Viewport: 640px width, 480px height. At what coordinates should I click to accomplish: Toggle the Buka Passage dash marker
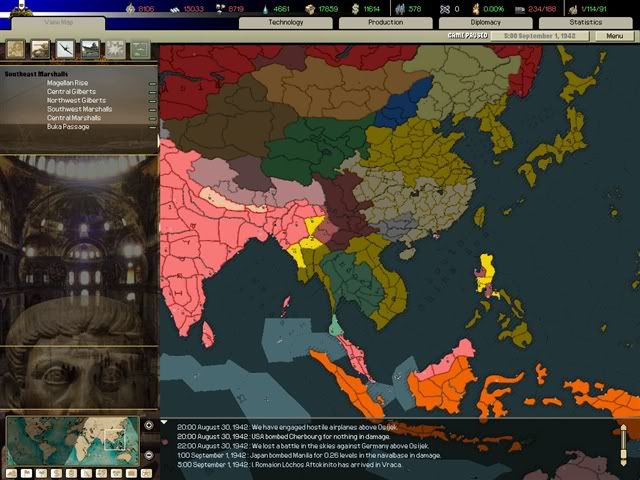coord(152,127)
